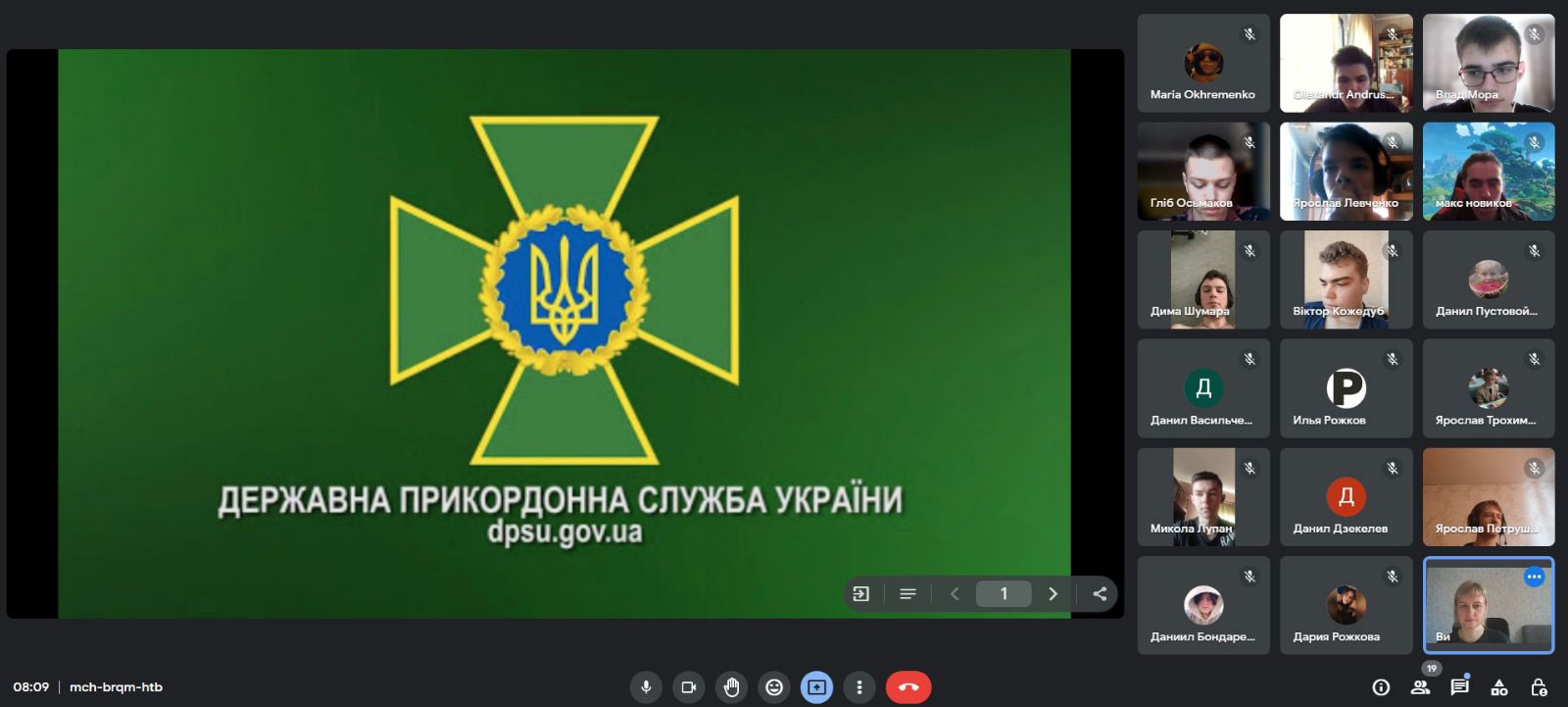The width and height of the screenshot is (1568, 707).
Task: Select Віктор Кожедуб's video tile
Action: coord(1347,279)
